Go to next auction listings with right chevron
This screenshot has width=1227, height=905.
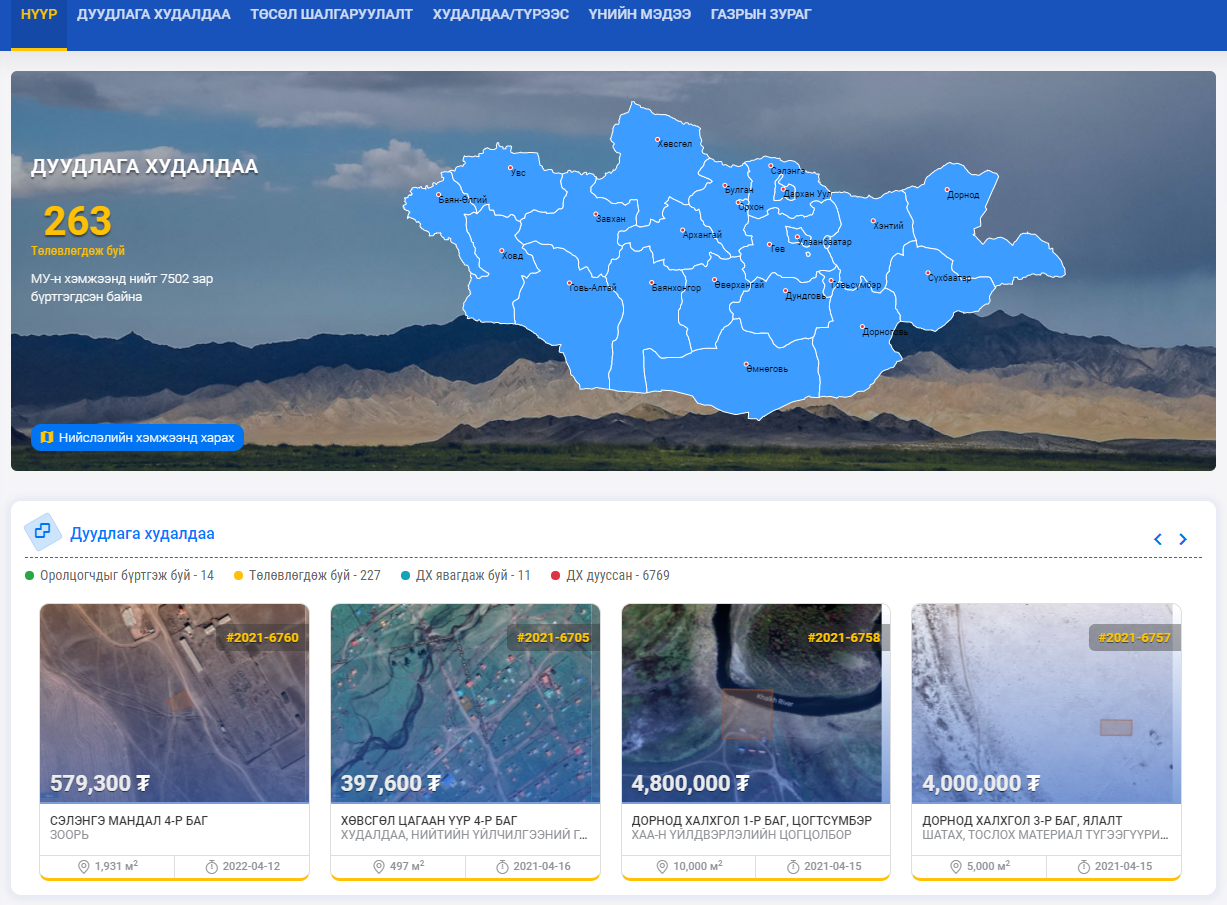coord(1183,539)
